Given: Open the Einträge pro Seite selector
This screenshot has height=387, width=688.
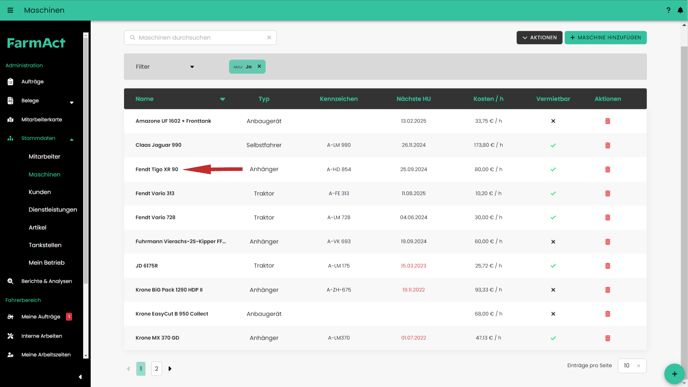Looking at the screenshot, I should [x=631, y=366].
